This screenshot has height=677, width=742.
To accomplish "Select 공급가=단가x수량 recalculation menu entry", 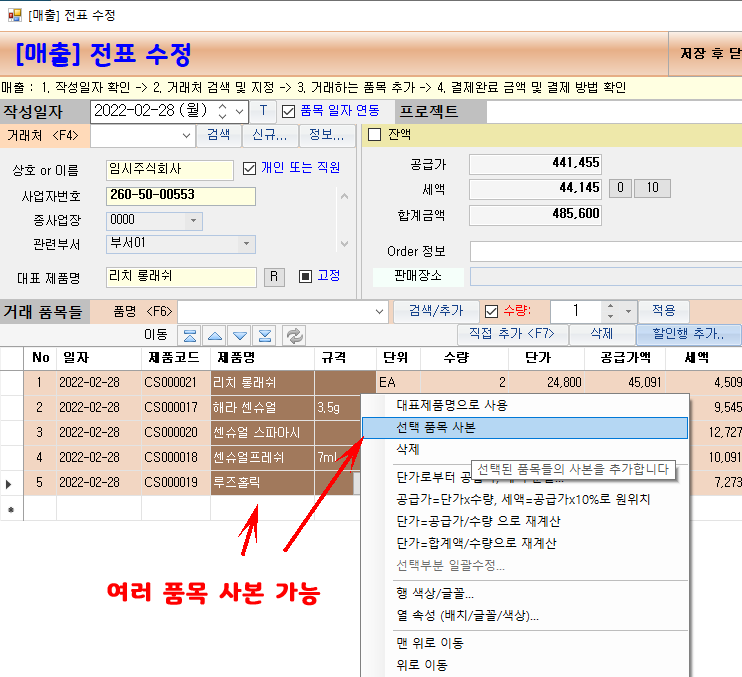I will point(525,499).
